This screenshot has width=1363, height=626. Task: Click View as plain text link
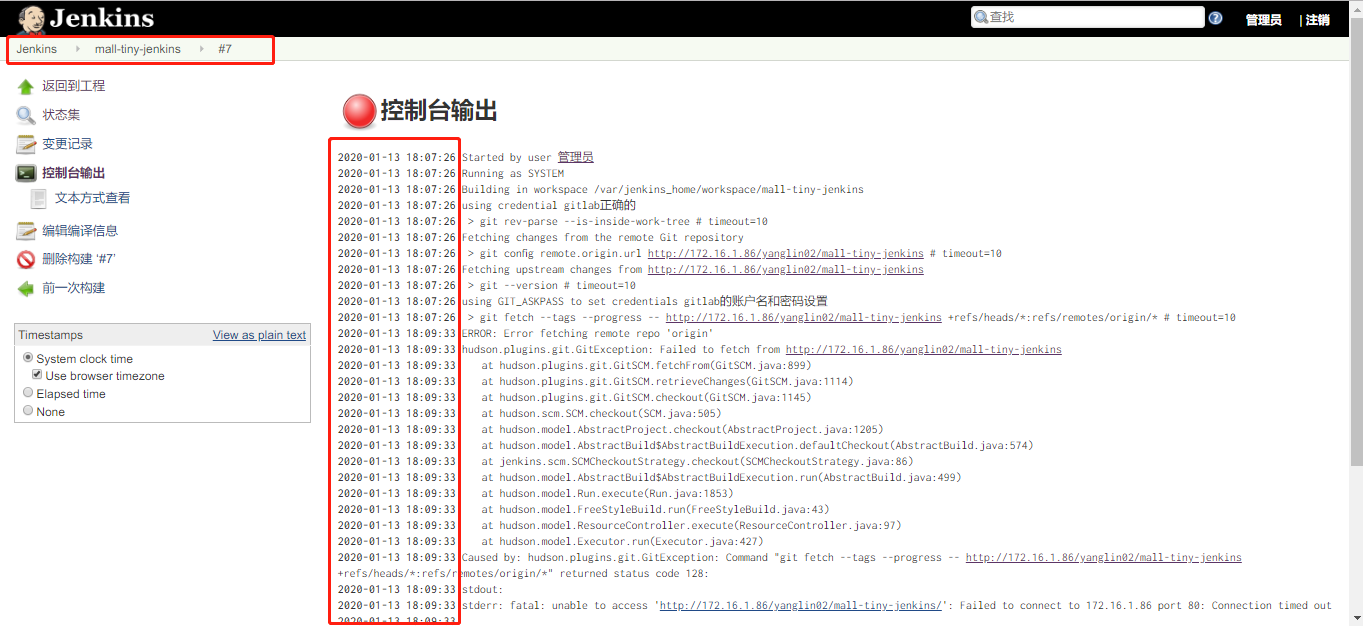(259, 335)
